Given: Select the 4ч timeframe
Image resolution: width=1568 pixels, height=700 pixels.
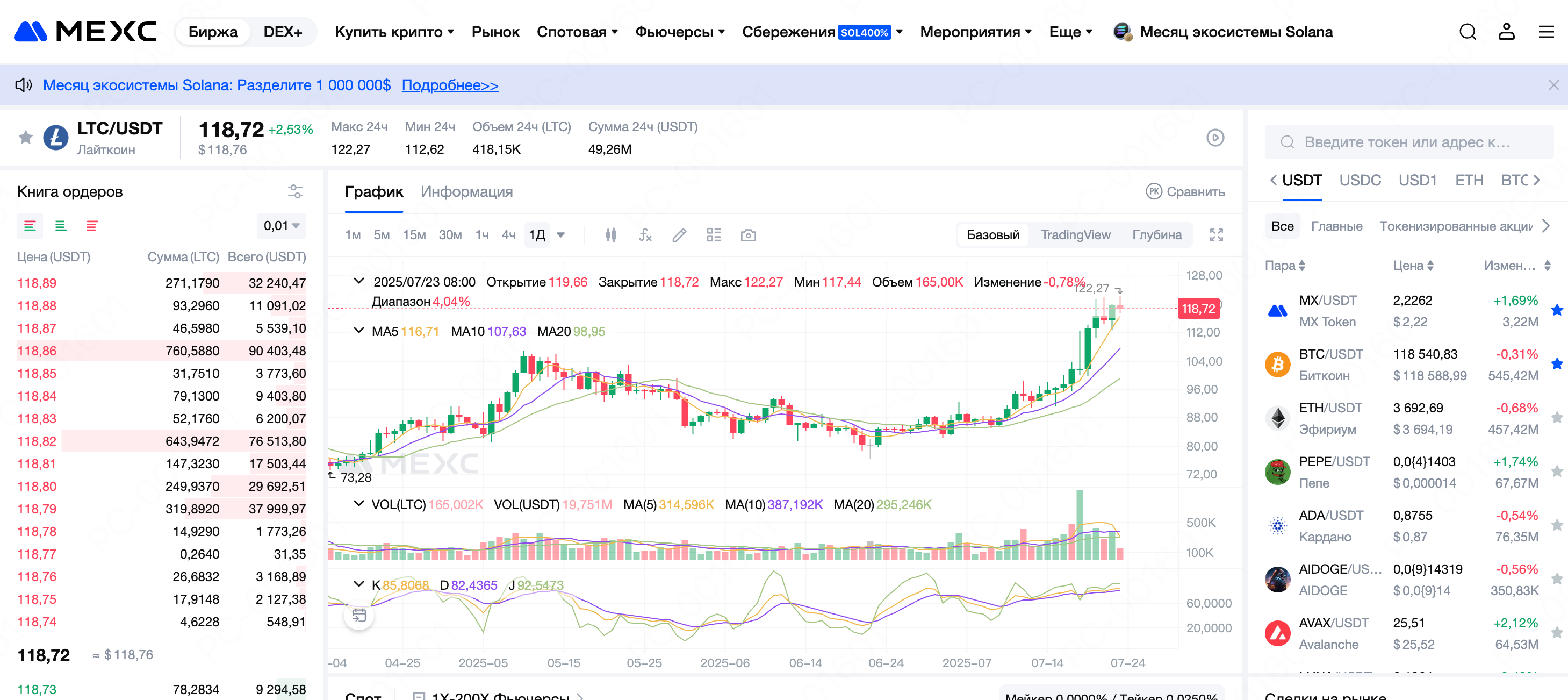Looking at the screenshot, I should pos(508,235).
